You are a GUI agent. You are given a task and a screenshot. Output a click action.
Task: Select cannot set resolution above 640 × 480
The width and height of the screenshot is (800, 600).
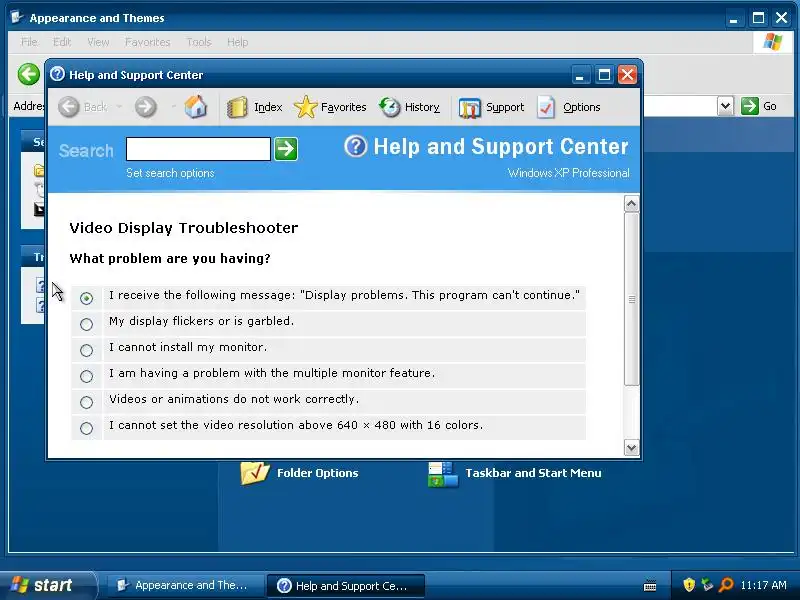pyautogui.click(x=86, y=428)
